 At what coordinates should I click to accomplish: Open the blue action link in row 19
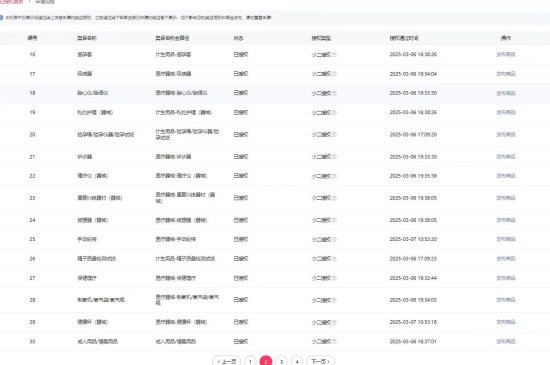click(506, 112)
